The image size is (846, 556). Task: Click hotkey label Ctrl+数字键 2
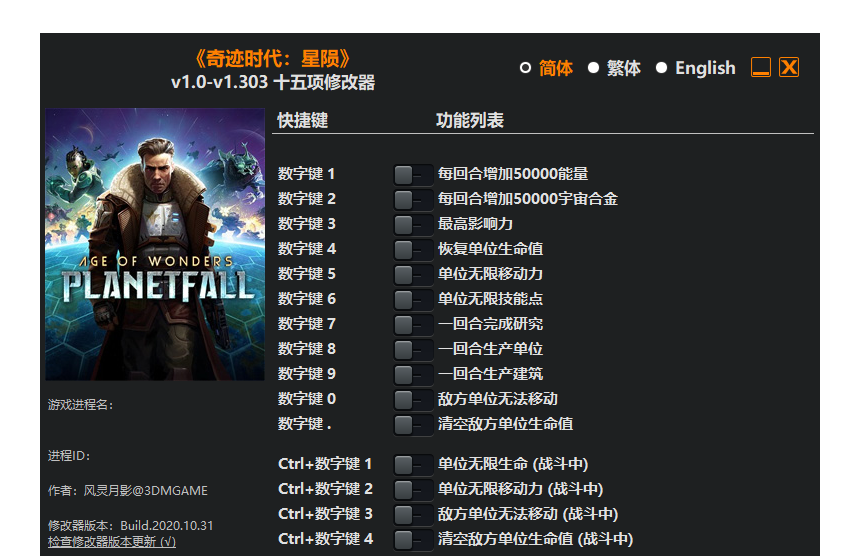[x=325, y=489]
